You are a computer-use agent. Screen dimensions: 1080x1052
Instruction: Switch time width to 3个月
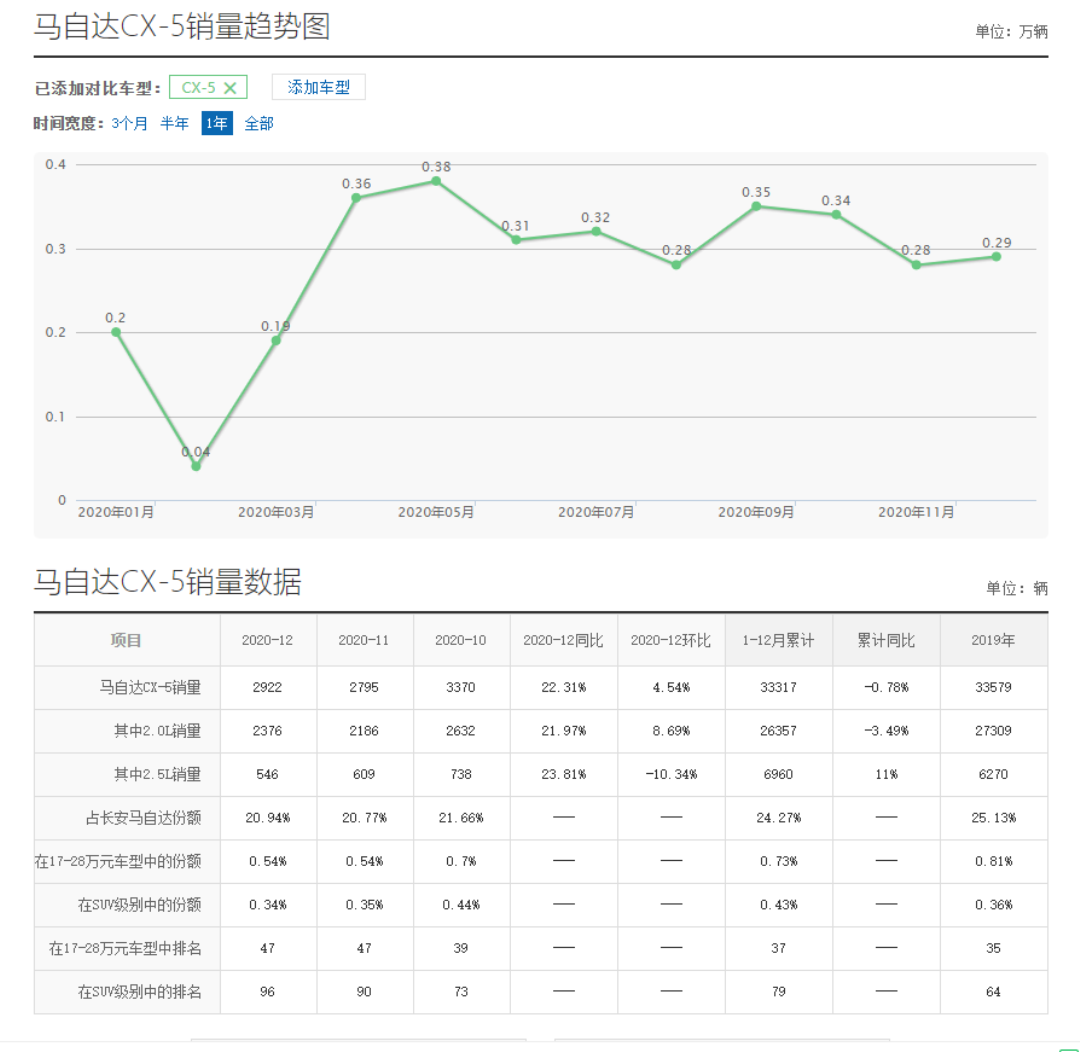click(x=129, y=124)
